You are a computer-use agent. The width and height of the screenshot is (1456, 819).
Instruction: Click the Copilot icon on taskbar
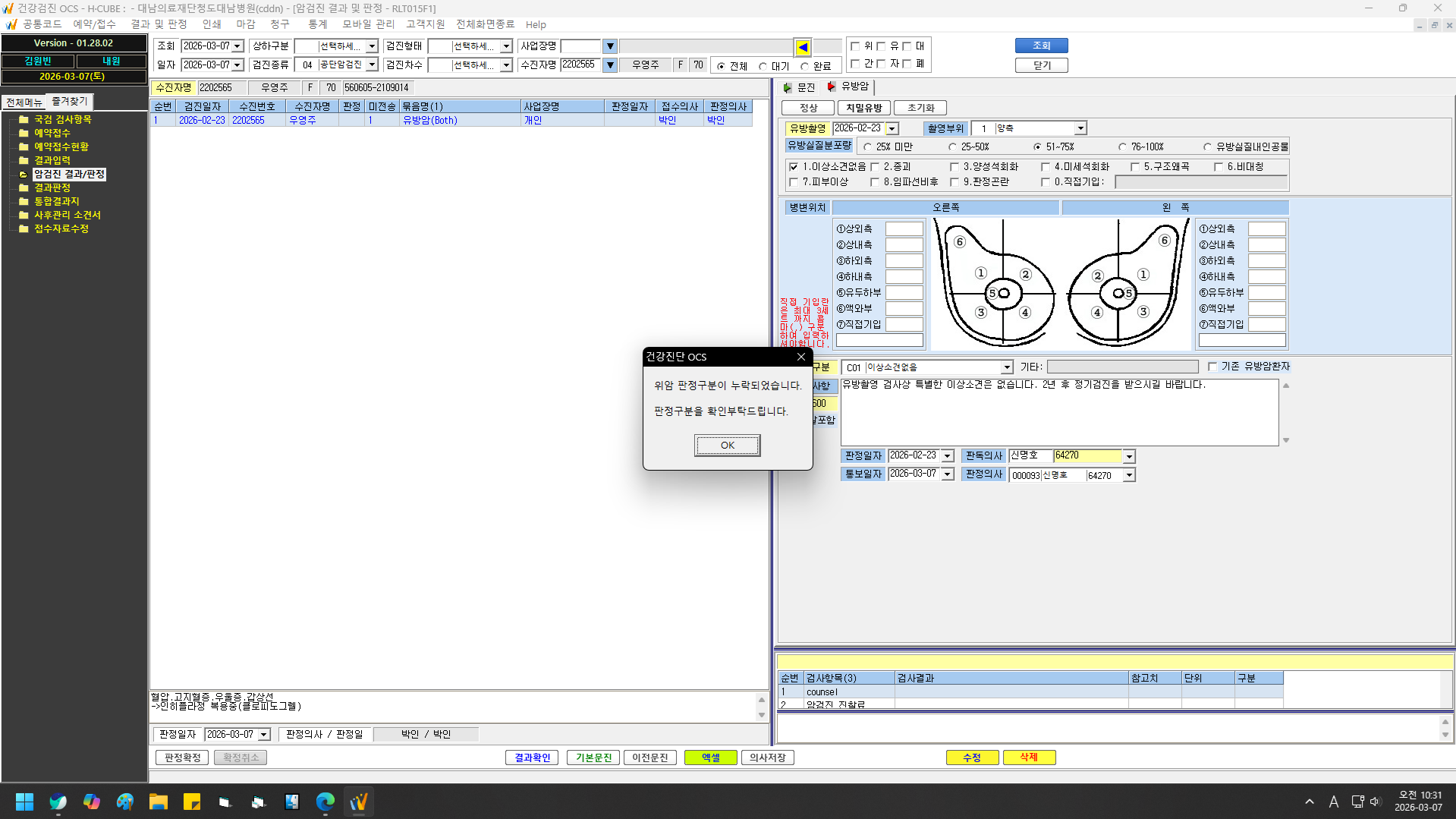(92, 802)
